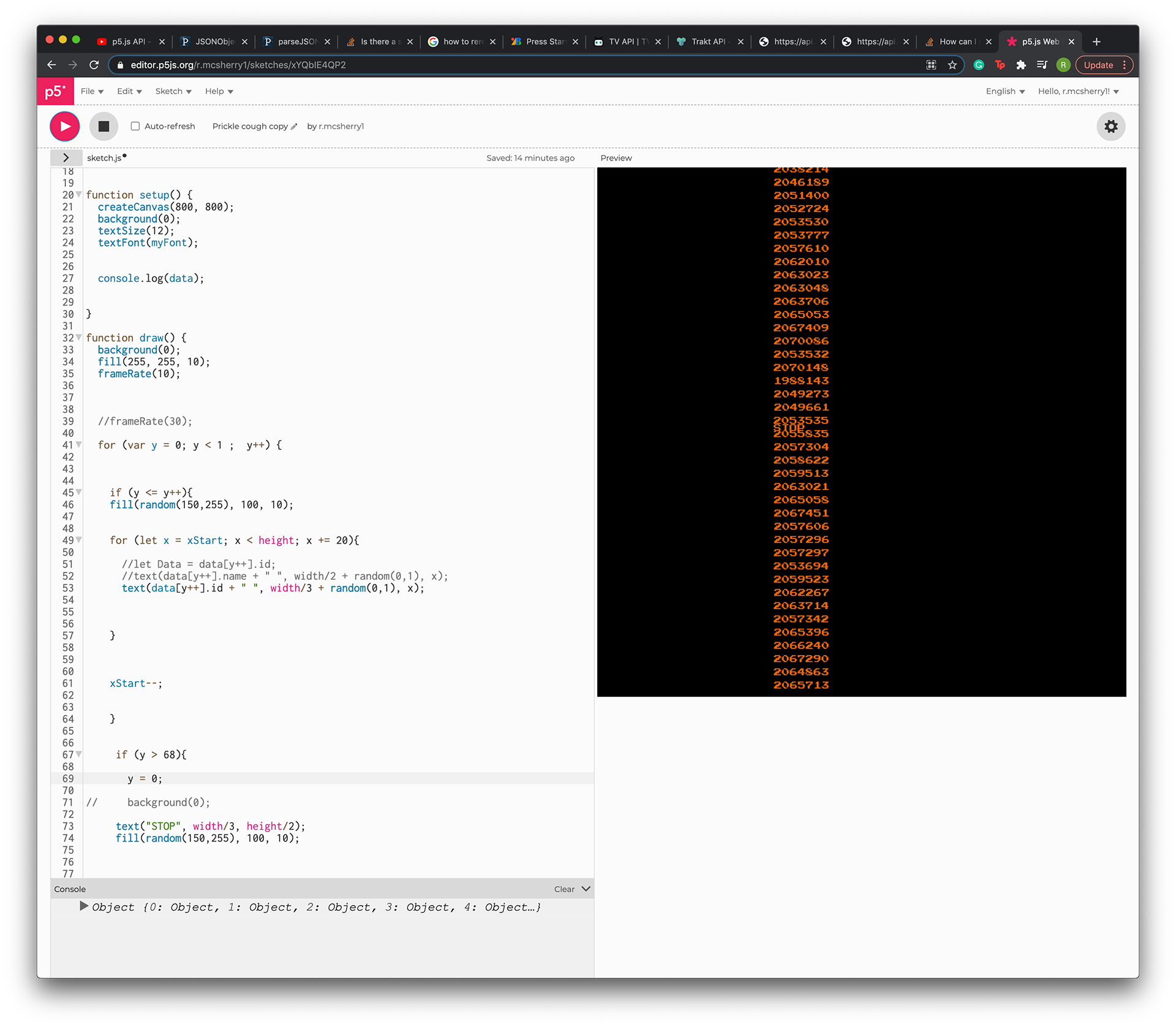This screenshot has width=1176, height=1027.
Task: Open the media control playlist icon
Action: 1042,65
